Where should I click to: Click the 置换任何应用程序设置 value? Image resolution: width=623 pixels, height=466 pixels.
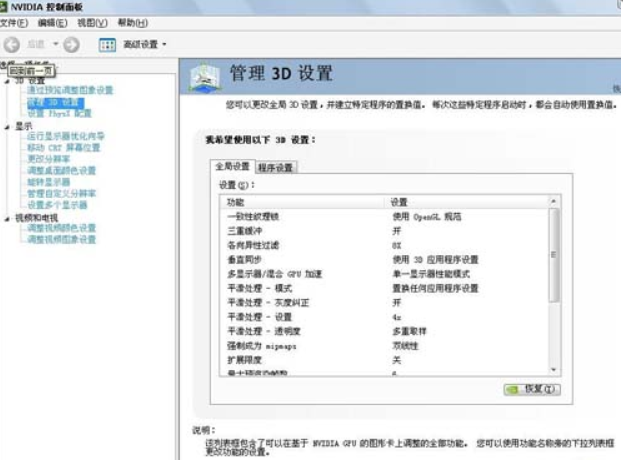pos(435,288)
